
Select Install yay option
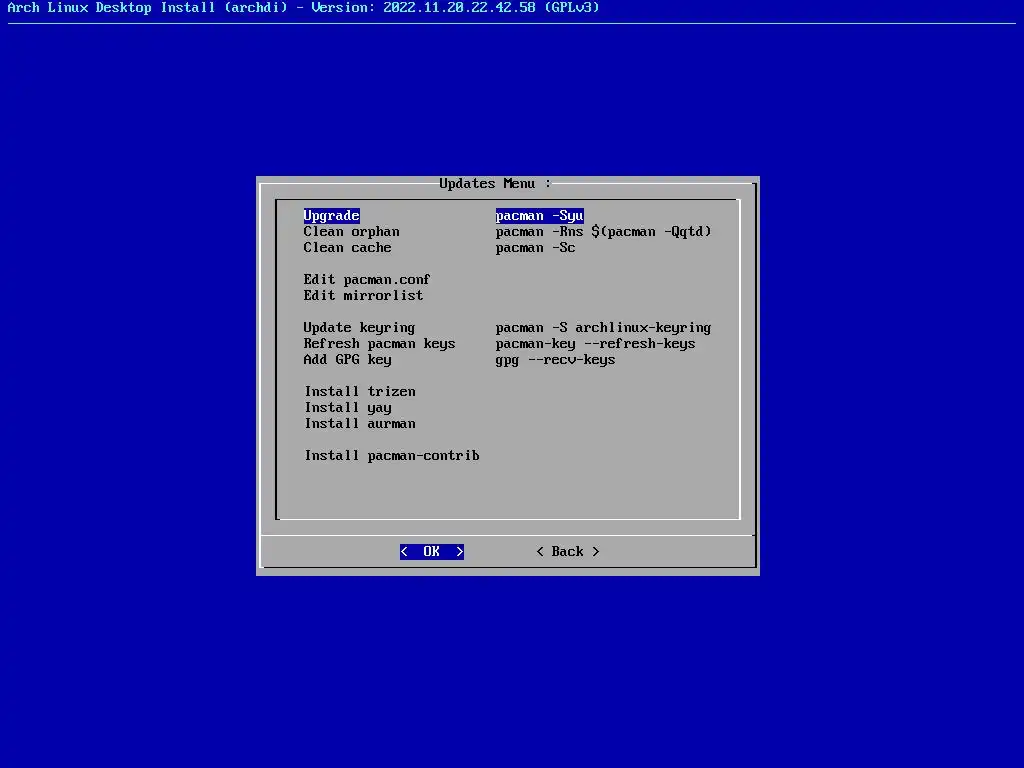pos(348,408)
